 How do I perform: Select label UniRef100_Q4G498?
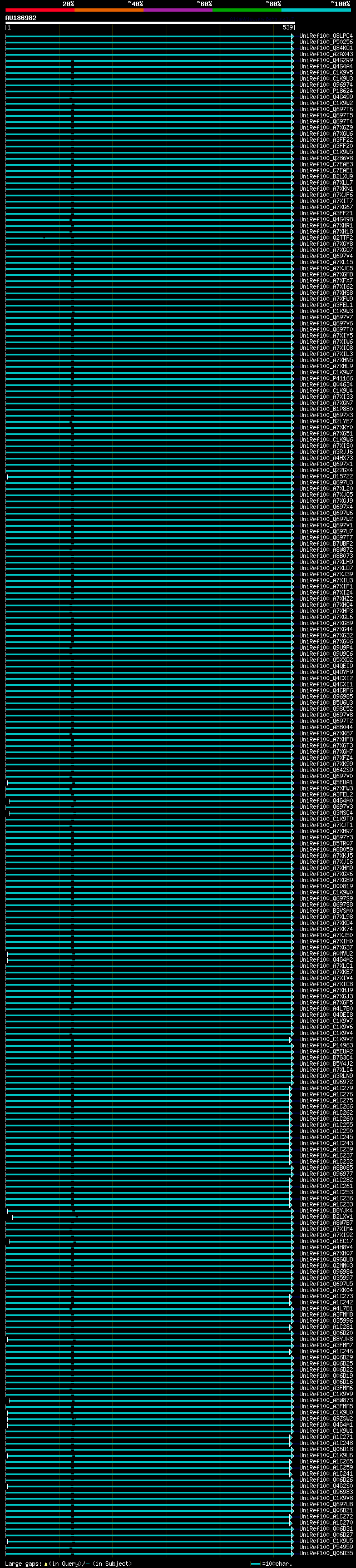(325, 219)
